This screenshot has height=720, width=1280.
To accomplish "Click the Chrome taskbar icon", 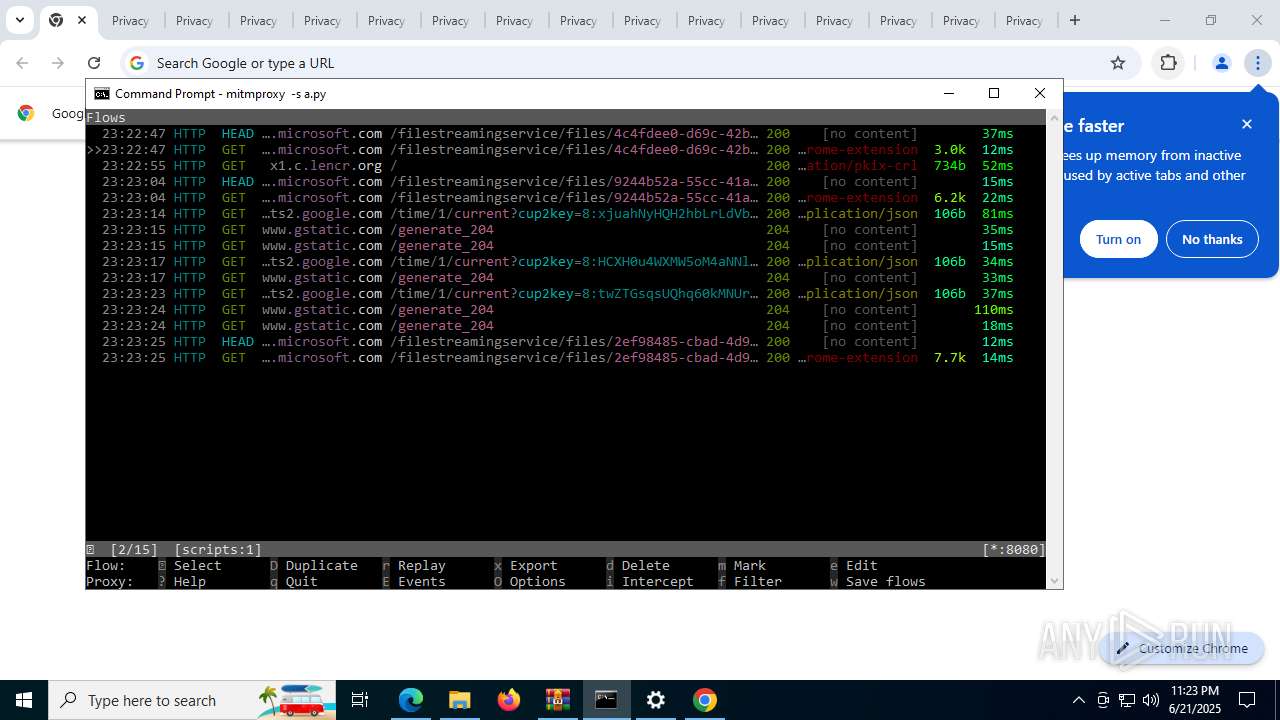I will tap(705, 700).
